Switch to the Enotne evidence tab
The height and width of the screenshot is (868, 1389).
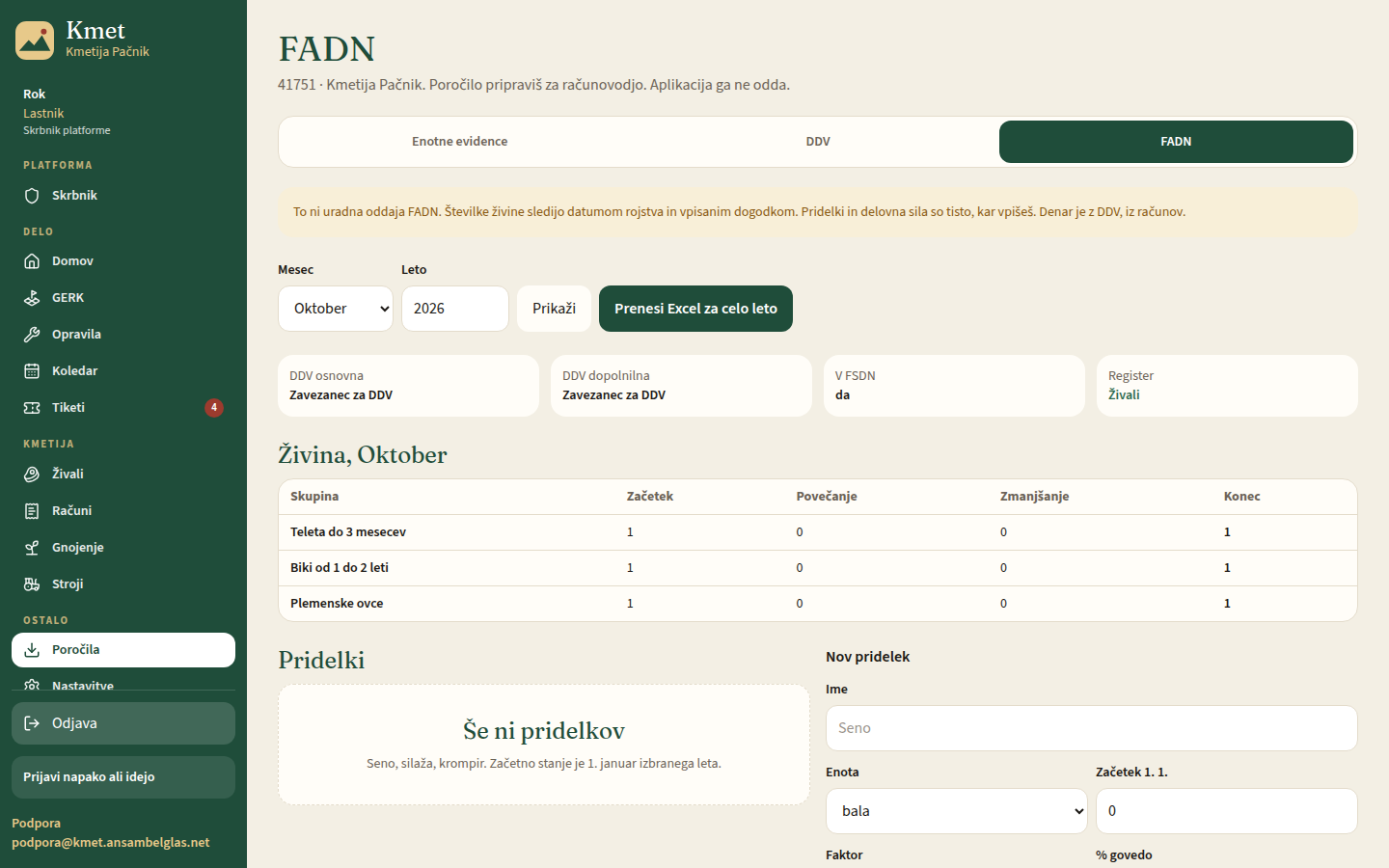tap(459, 142)
